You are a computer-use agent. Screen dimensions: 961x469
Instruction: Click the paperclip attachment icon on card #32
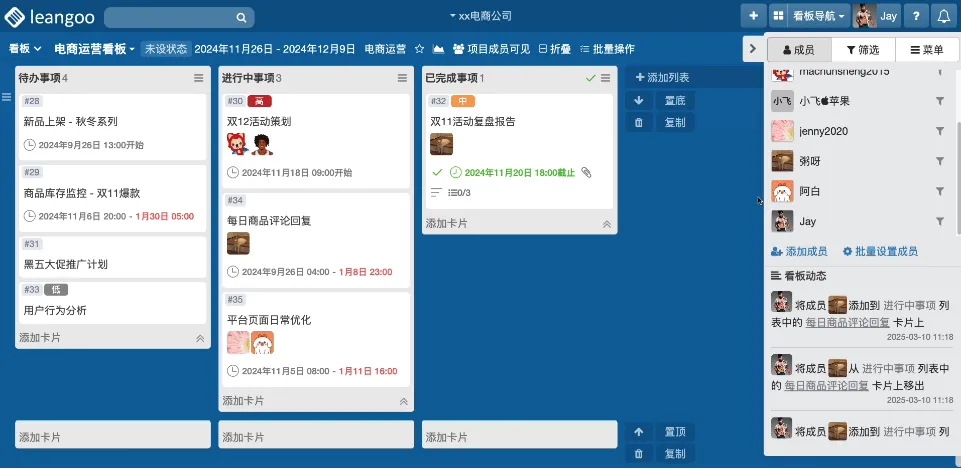coord(587,172)
